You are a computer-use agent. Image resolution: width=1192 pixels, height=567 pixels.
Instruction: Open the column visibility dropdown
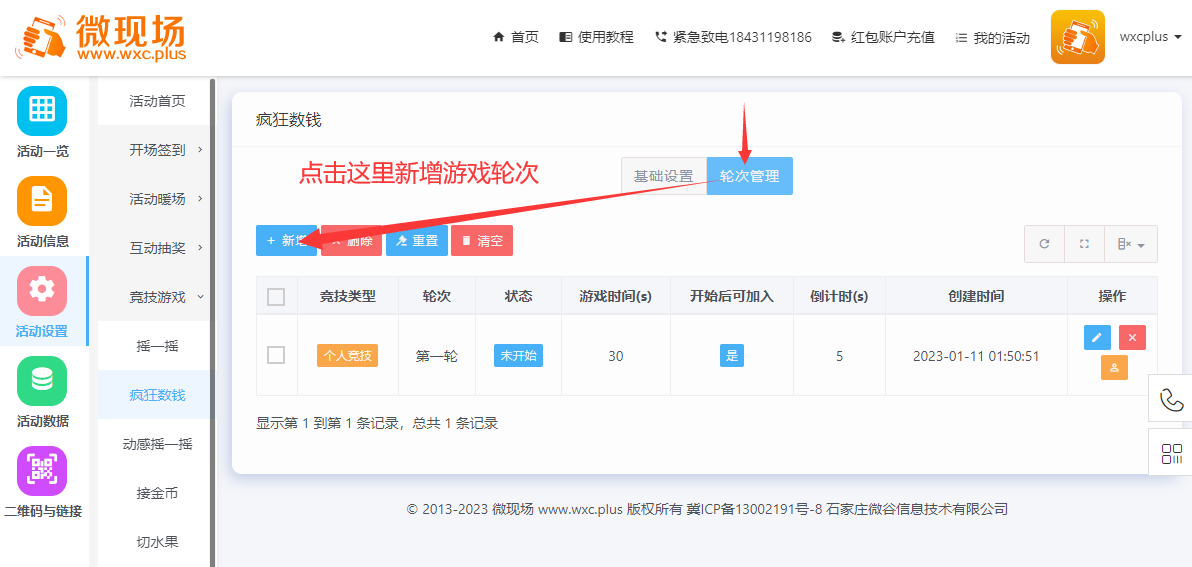(1131, 244)
